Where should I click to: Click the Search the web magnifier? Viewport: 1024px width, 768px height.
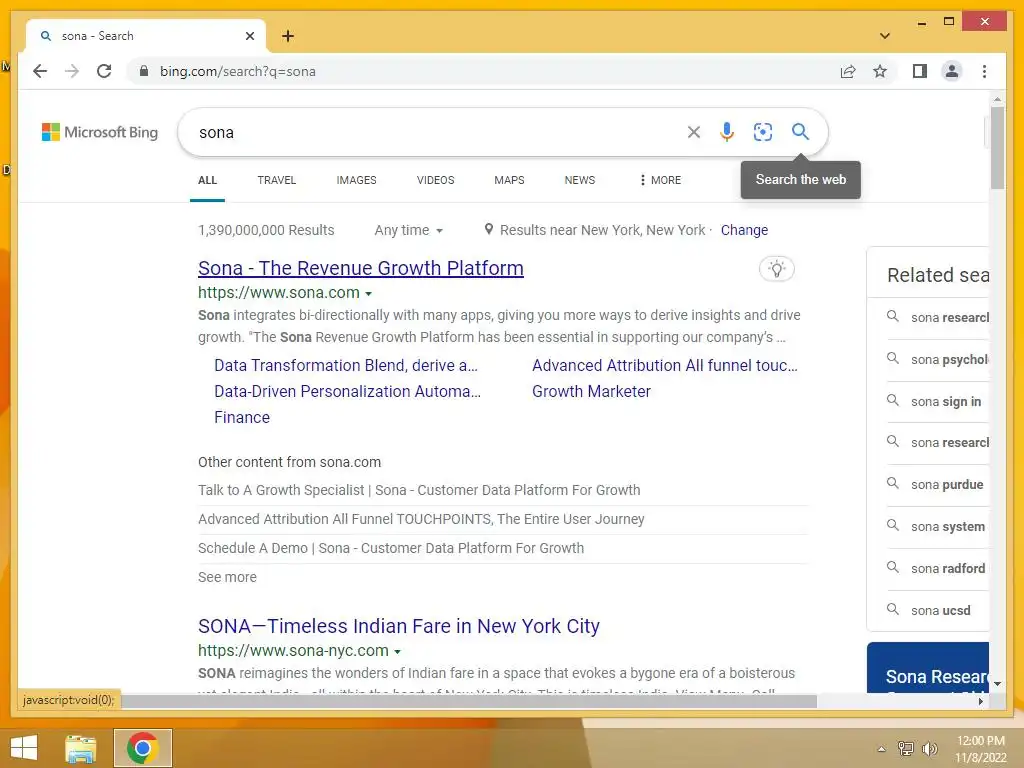click(x=800, y=131)
